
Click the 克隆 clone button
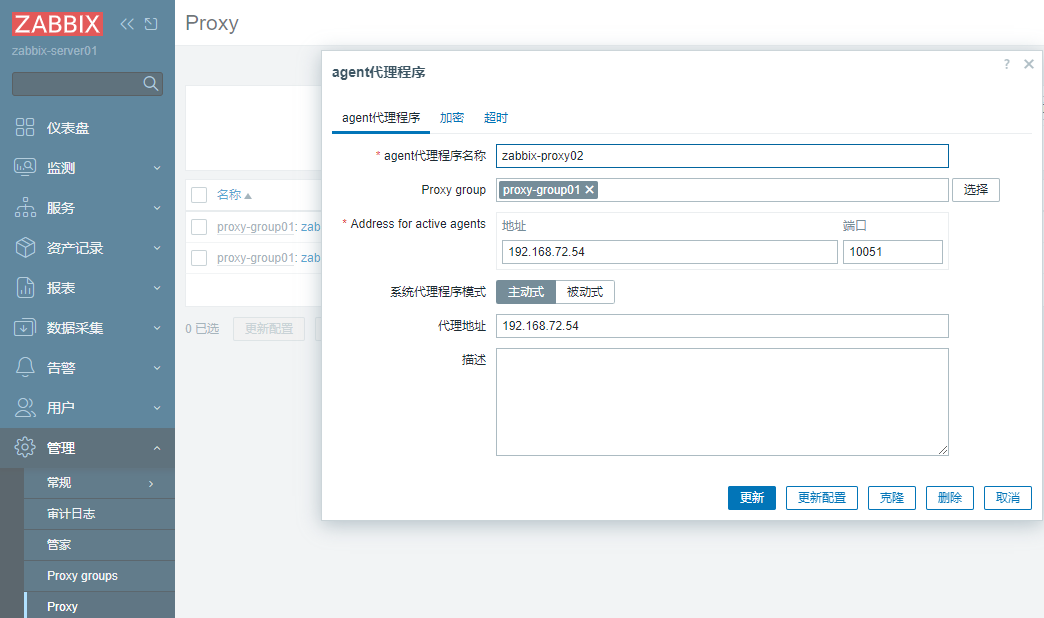tap(891, 497)
